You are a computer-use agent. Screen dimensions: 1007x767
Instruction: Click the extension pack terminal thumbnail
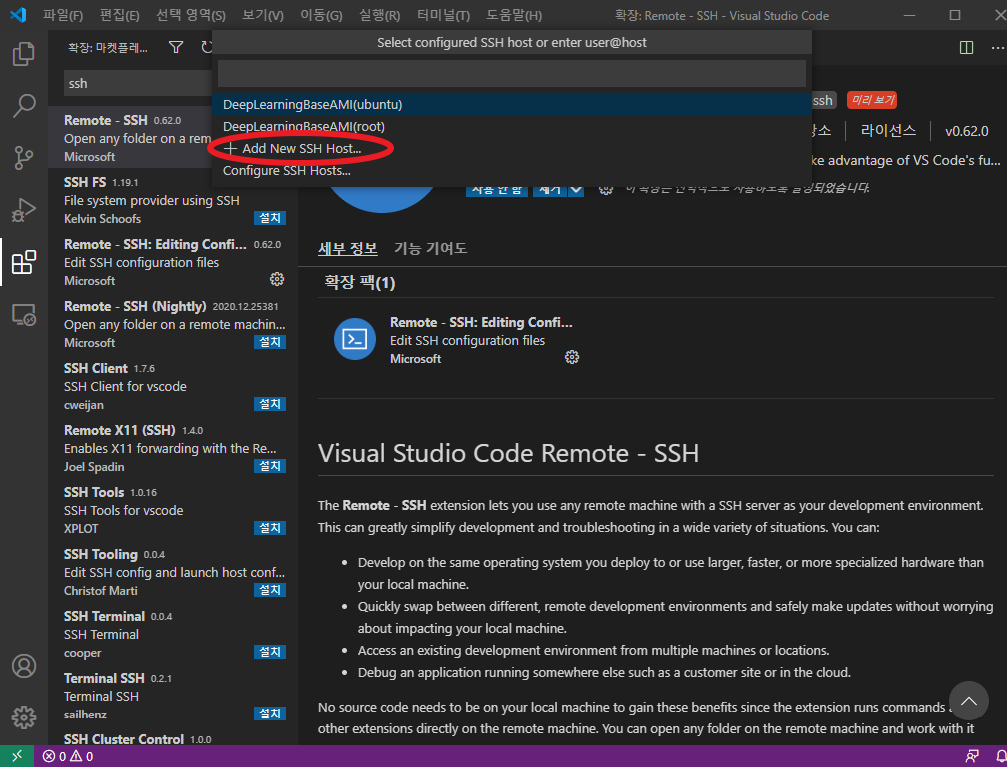click(x=355, y=339)
